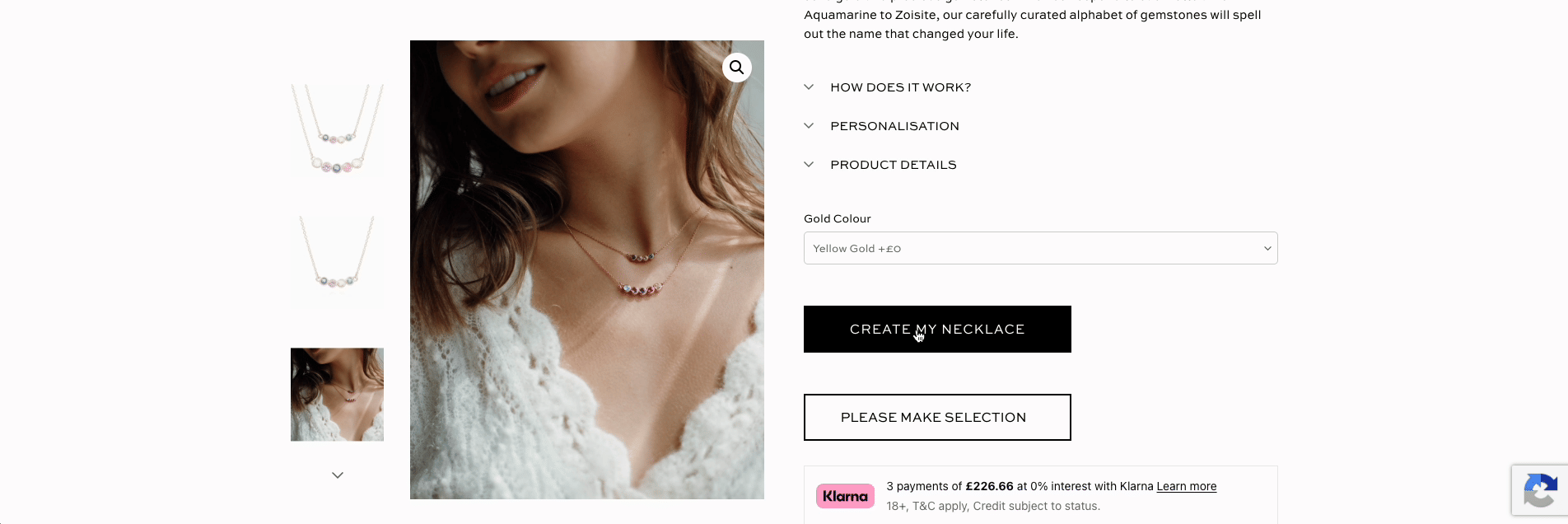Click the Gold Colour dropdown arrow
Screen dimensions: 1568x524
point(1267,248)
